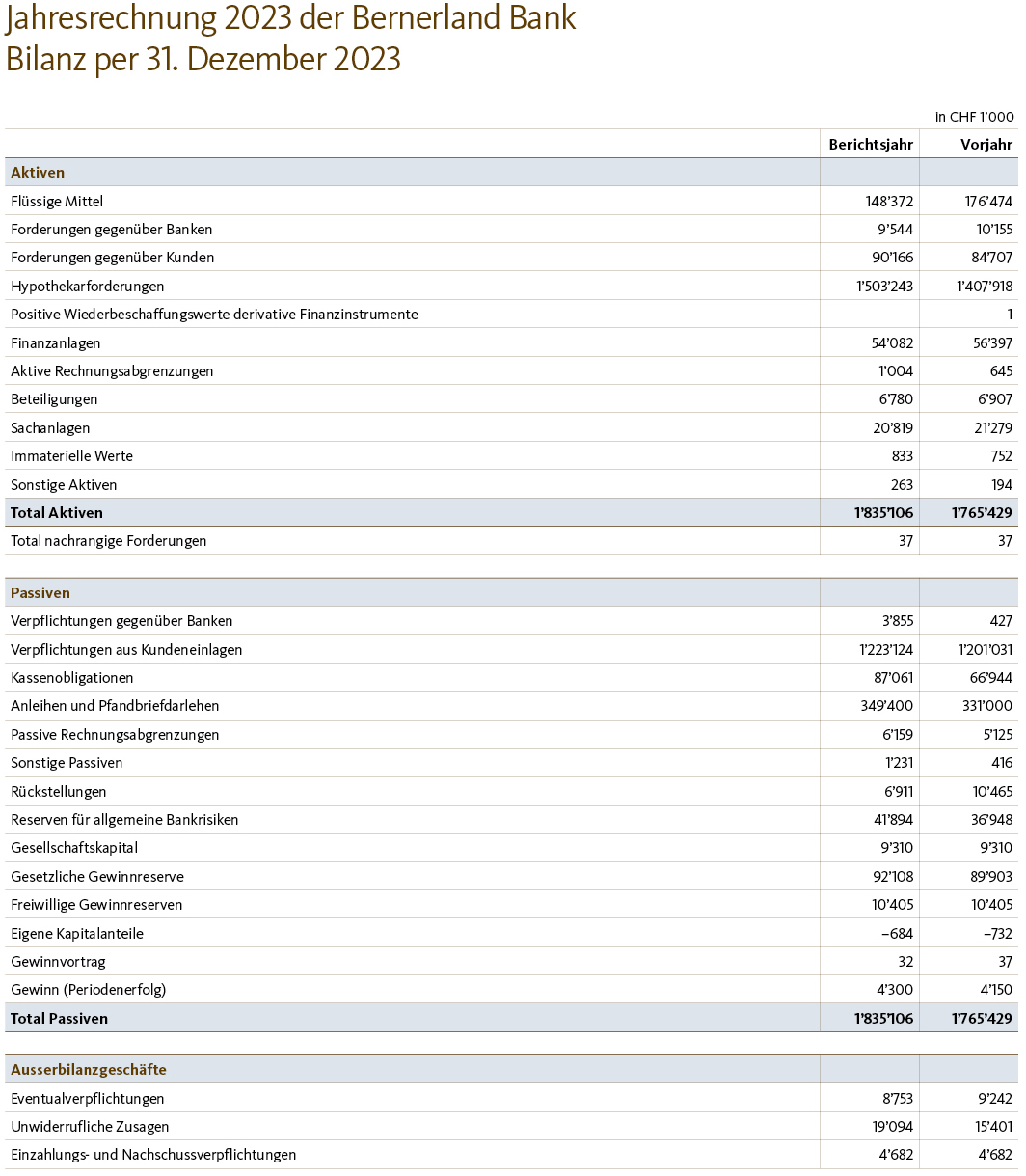Screen dimensions: 1026x1176
Task: Select the value –684
Action: click(896, 934)
